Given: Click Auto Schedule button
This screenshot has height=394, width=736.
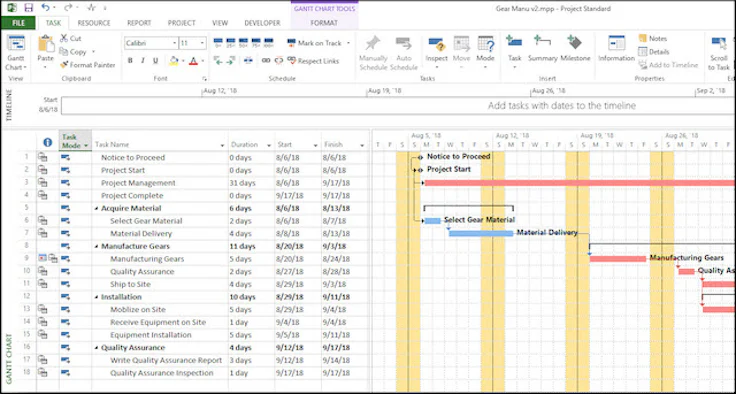Looking at the screenshot, I should [404, 53].
